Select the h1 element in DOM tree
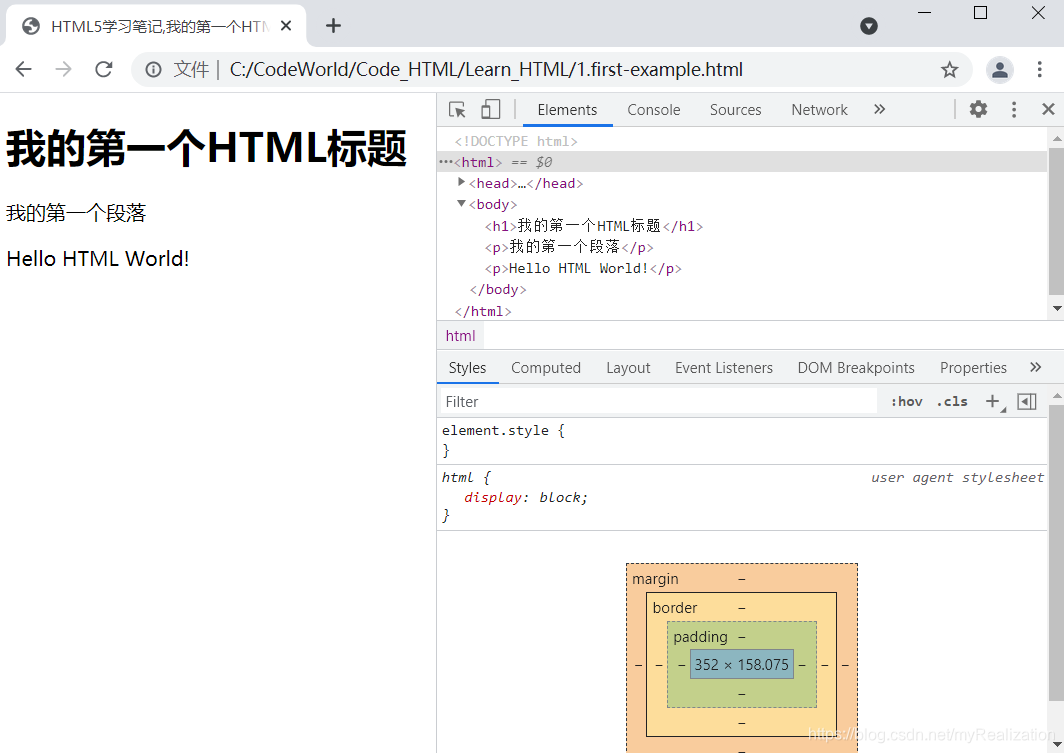 point(594,226)
